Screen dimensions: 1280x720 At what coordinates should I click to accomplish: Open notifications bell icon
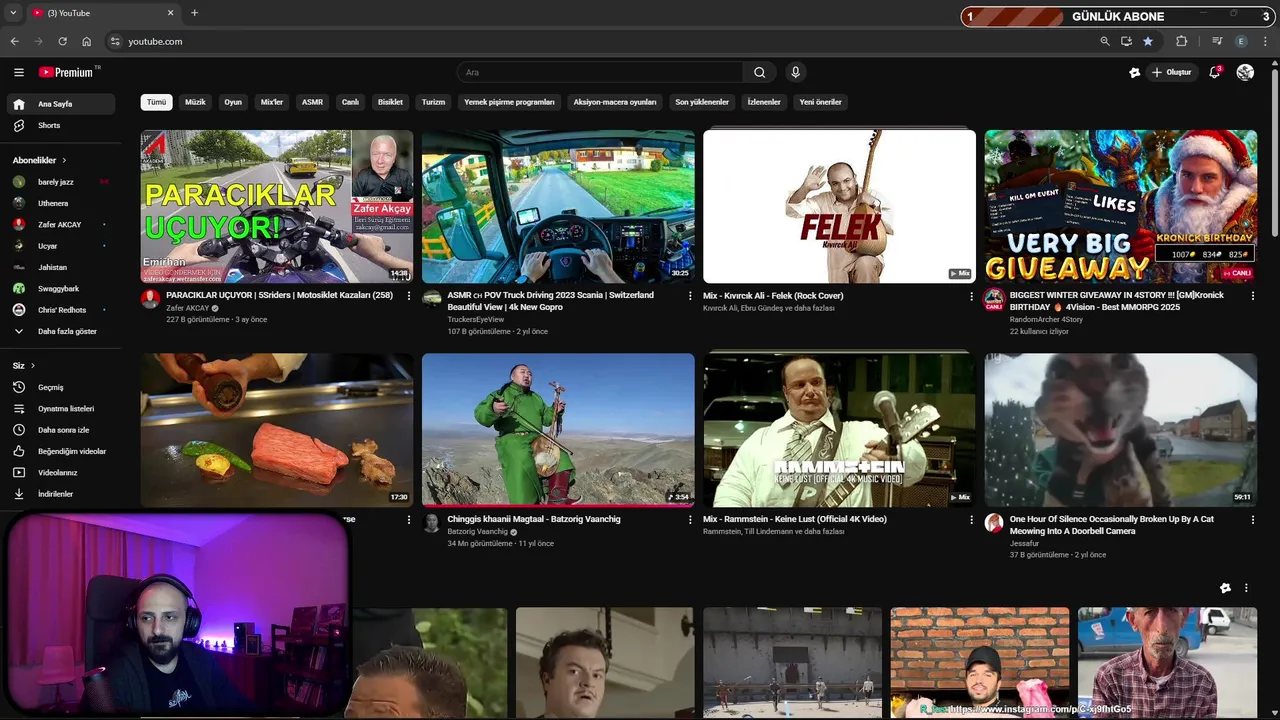coord(1214,72)
